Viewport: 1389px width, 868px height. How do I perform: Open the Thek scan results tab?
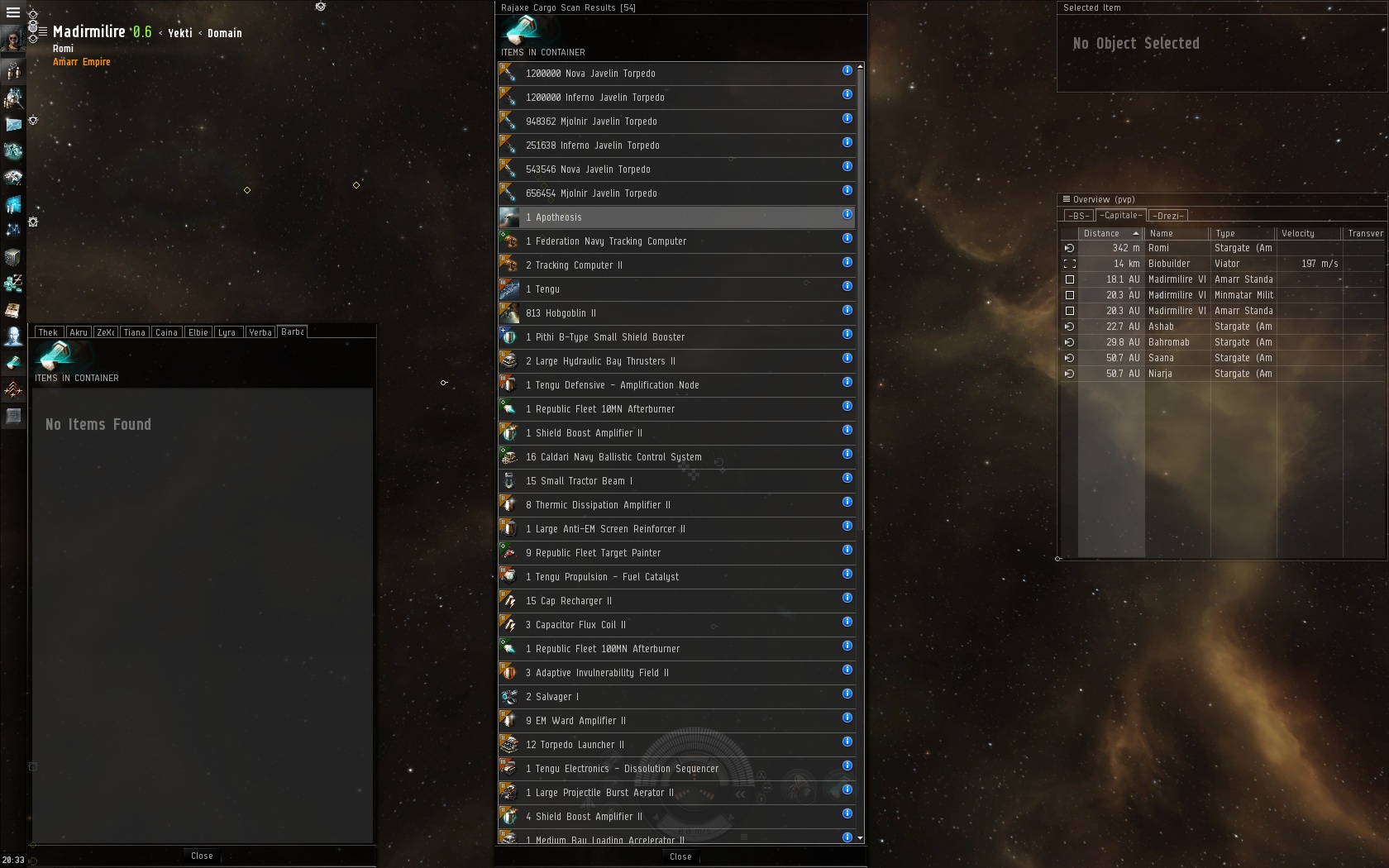(x=48, y=332)
